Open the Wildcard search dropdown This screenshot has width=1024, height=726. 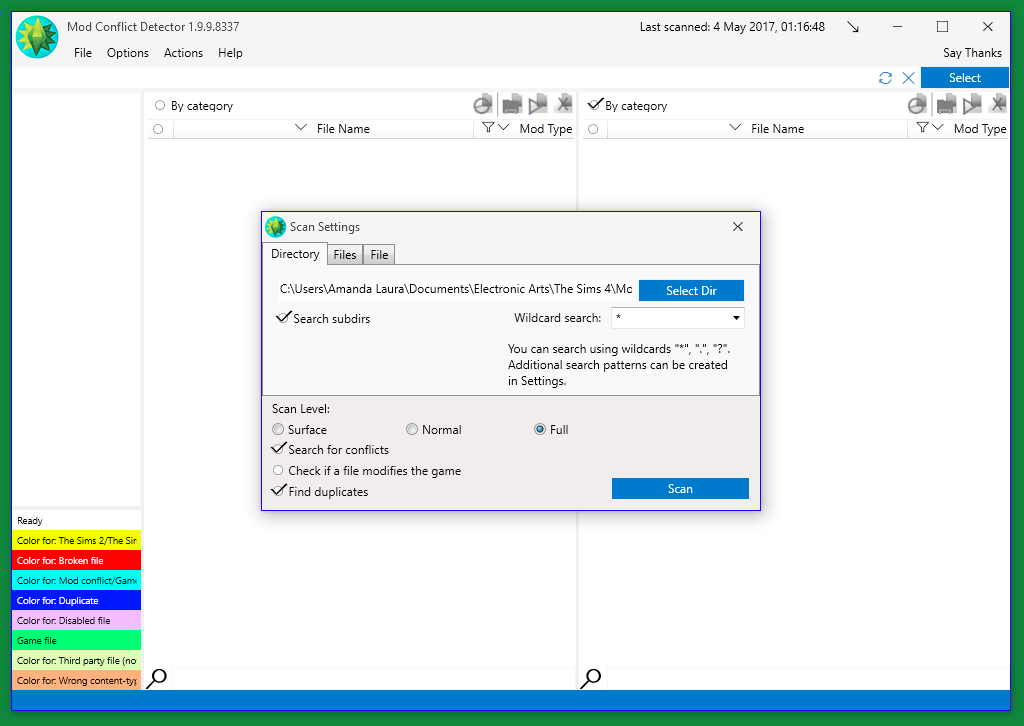[x=736, y=318]
